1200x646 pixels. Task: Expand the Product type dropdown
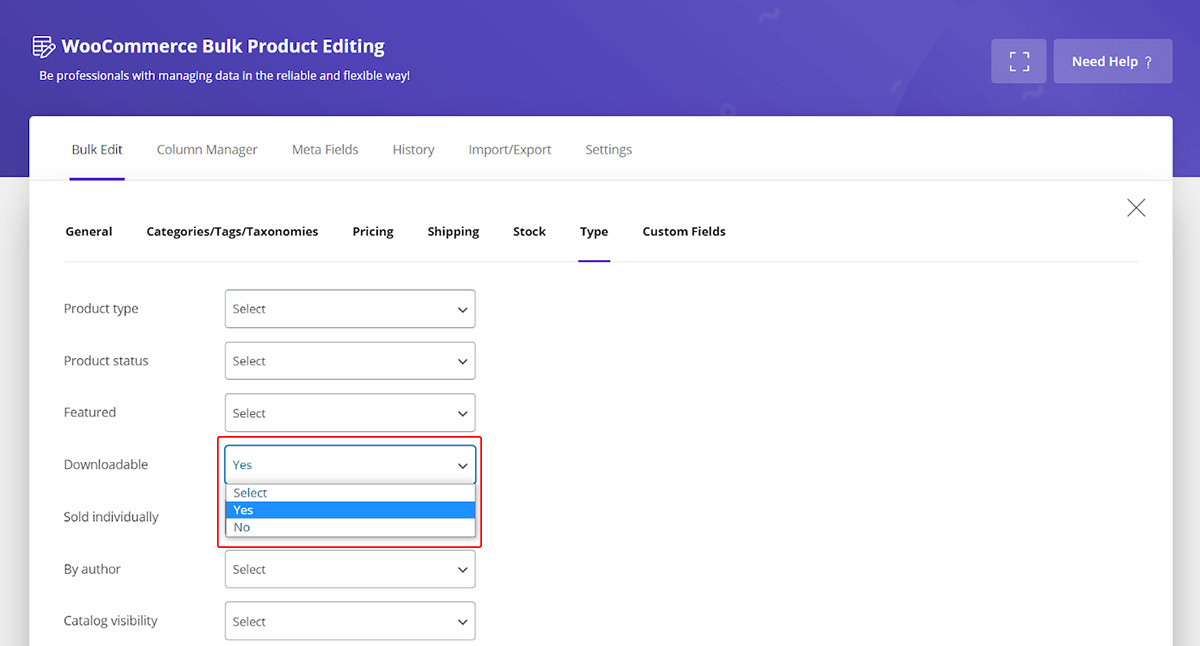[350, 309]
